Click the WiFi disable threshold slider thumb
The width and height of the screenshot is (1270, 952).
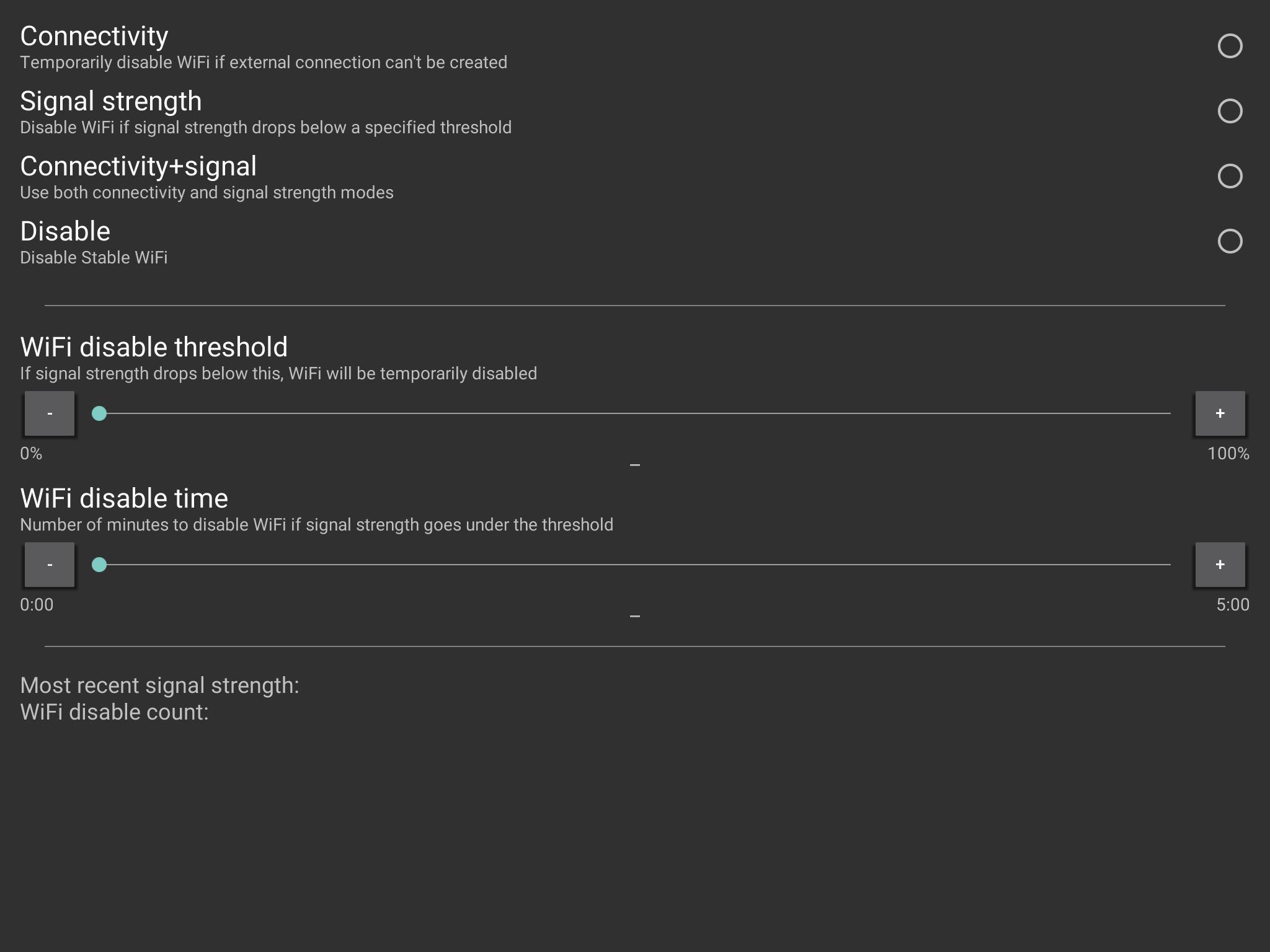99,413
